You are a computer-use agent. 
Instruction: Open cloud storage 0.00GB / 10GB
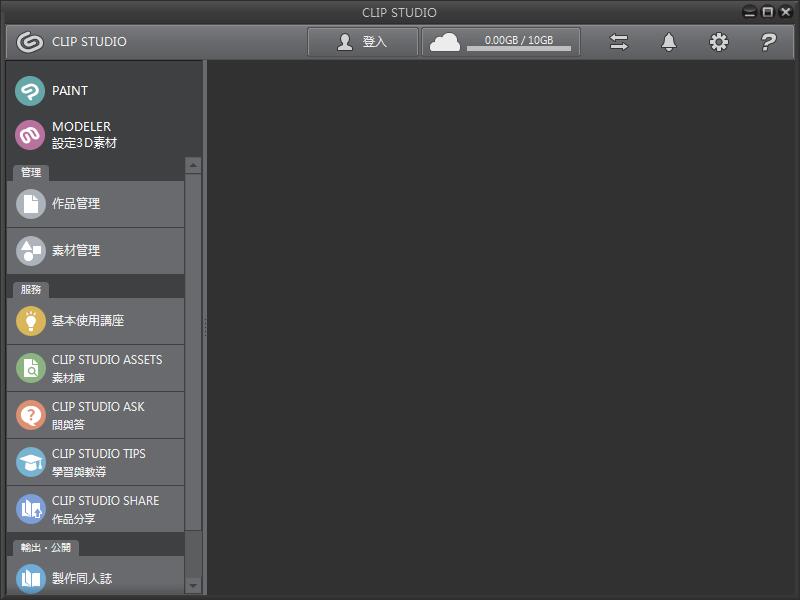(501, 42)
